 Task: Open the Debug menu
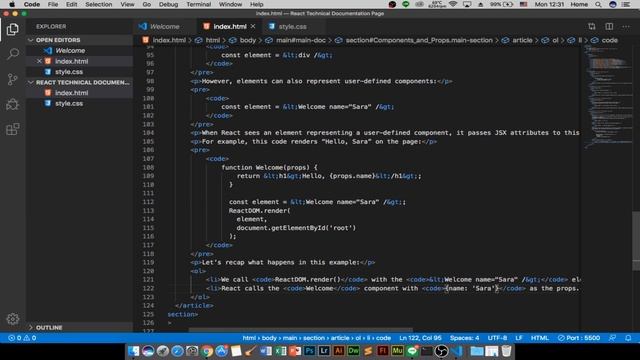169,4
